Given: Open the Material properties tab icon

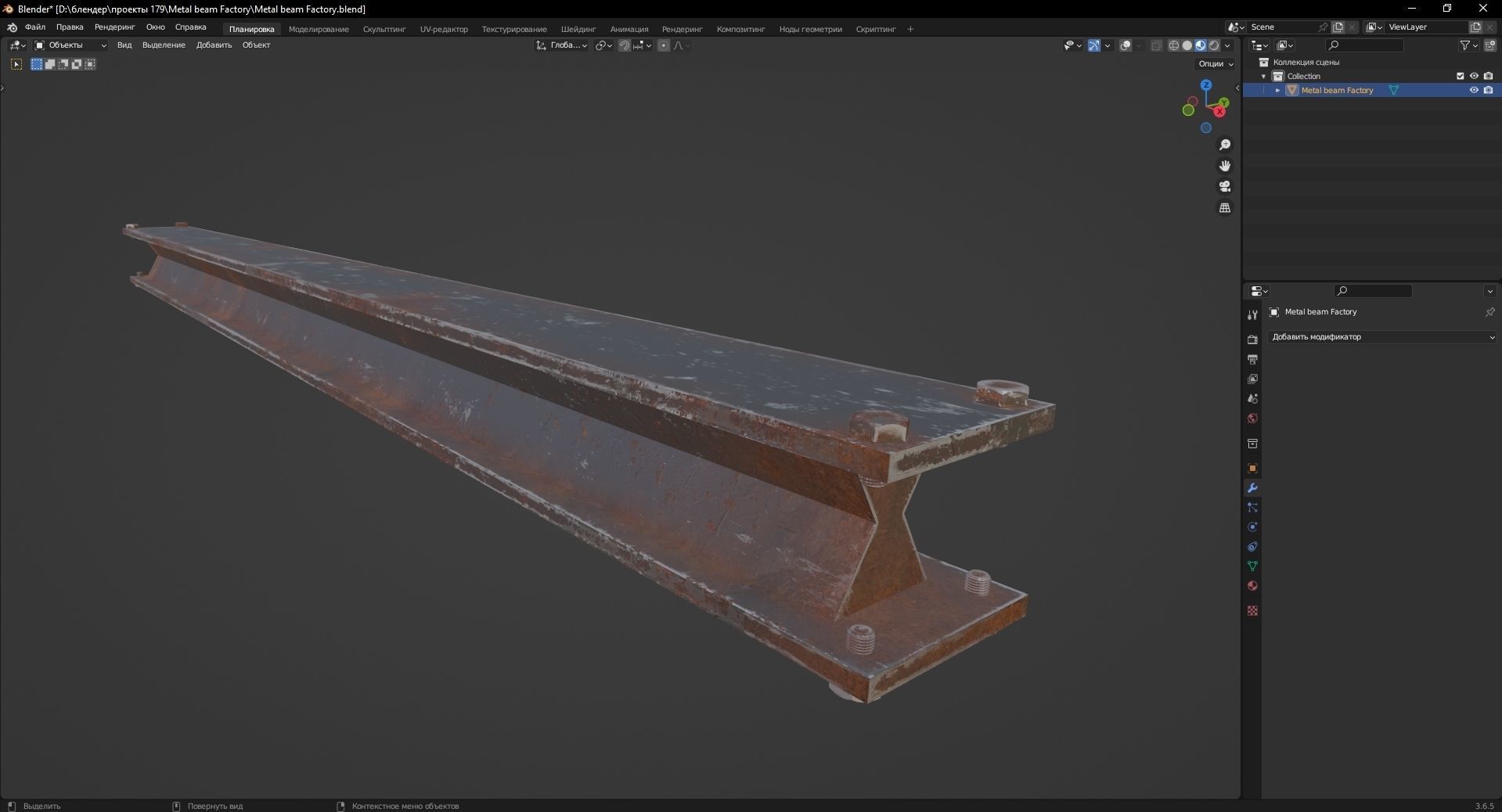Looking at the screenshot, I should point(1252,586).
